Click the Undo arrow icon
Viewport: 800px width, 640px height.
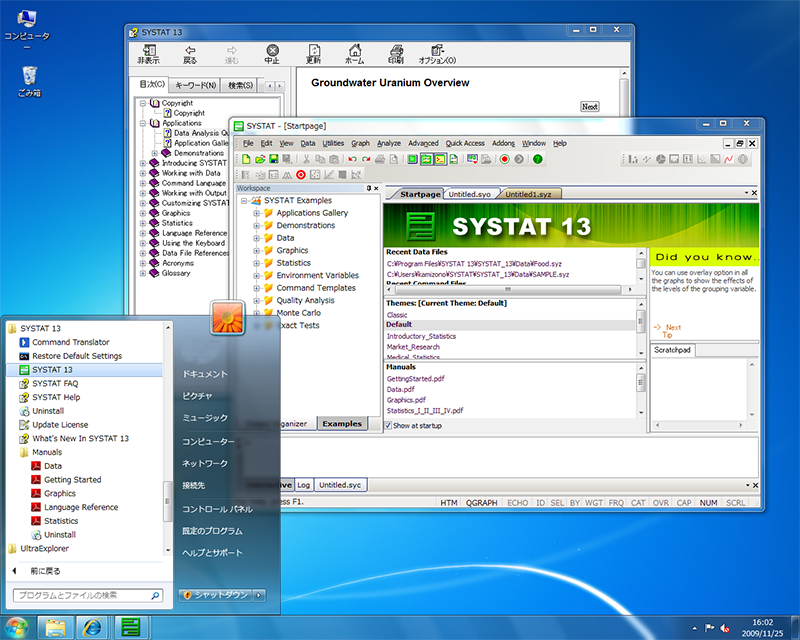(352, 159)
